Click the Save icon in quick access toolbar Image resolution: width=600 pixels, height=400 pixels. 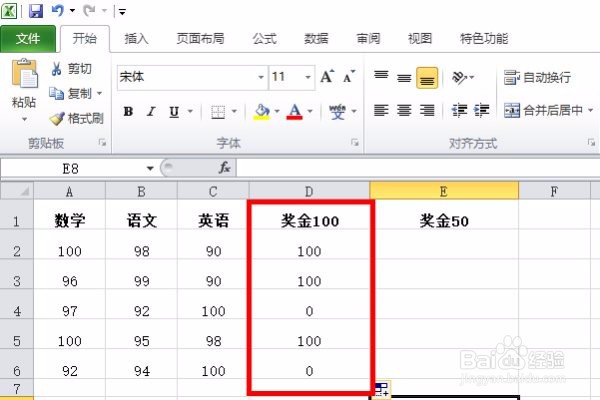[x=36, y=11]
